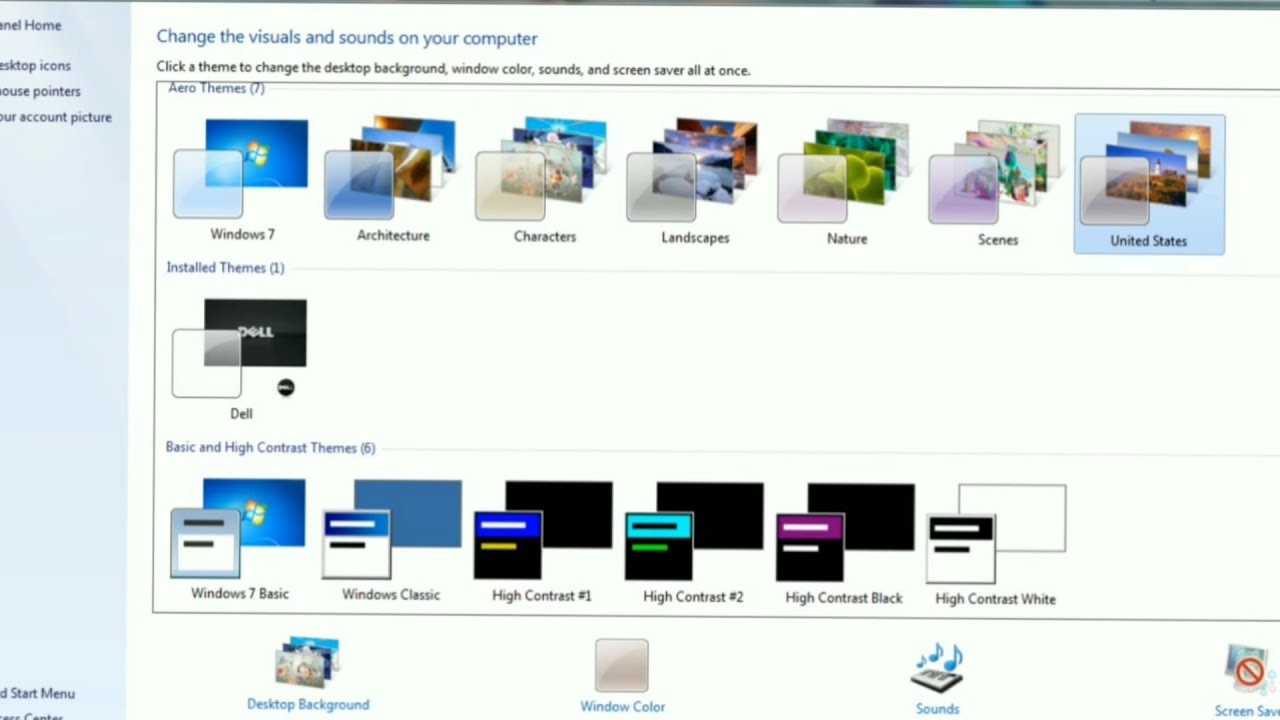
Task: Apply the installed Dell theme
Action: tap(241, 359)
